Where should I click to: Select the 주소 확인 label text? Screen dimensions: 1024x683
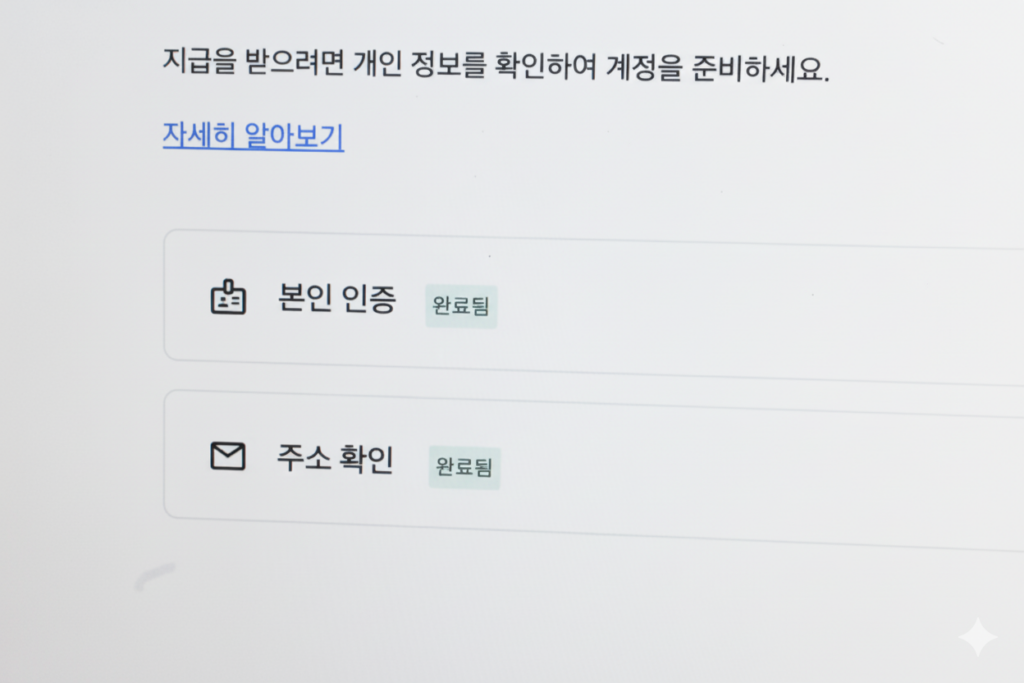click(x=335, y=460)
